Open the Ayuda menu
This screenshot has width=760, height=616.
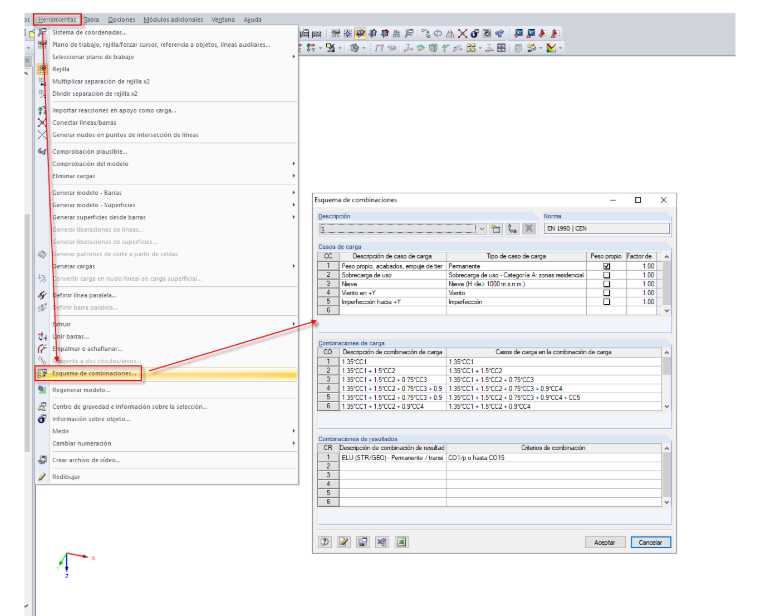(x=252, y=20)
